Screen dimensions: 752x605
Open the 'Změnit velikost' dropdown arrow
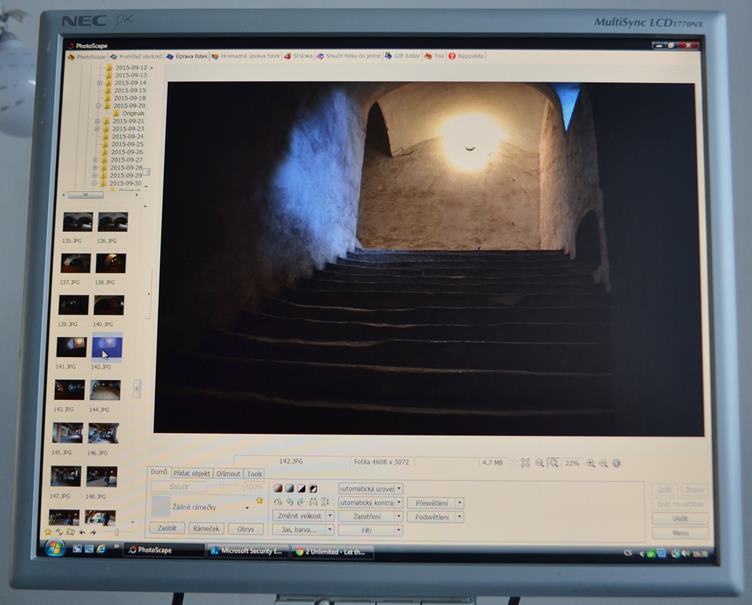point(330,516)
